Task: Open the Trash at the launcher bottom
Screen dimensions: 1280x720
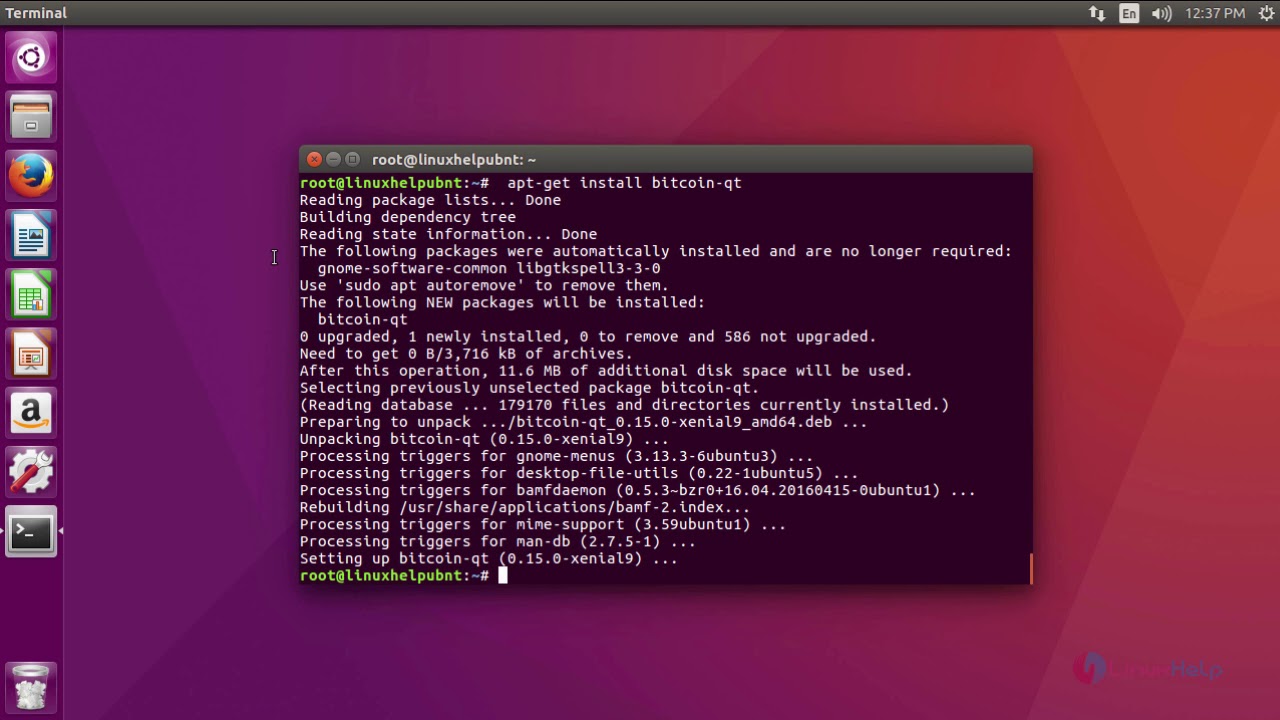Action: 31,687
